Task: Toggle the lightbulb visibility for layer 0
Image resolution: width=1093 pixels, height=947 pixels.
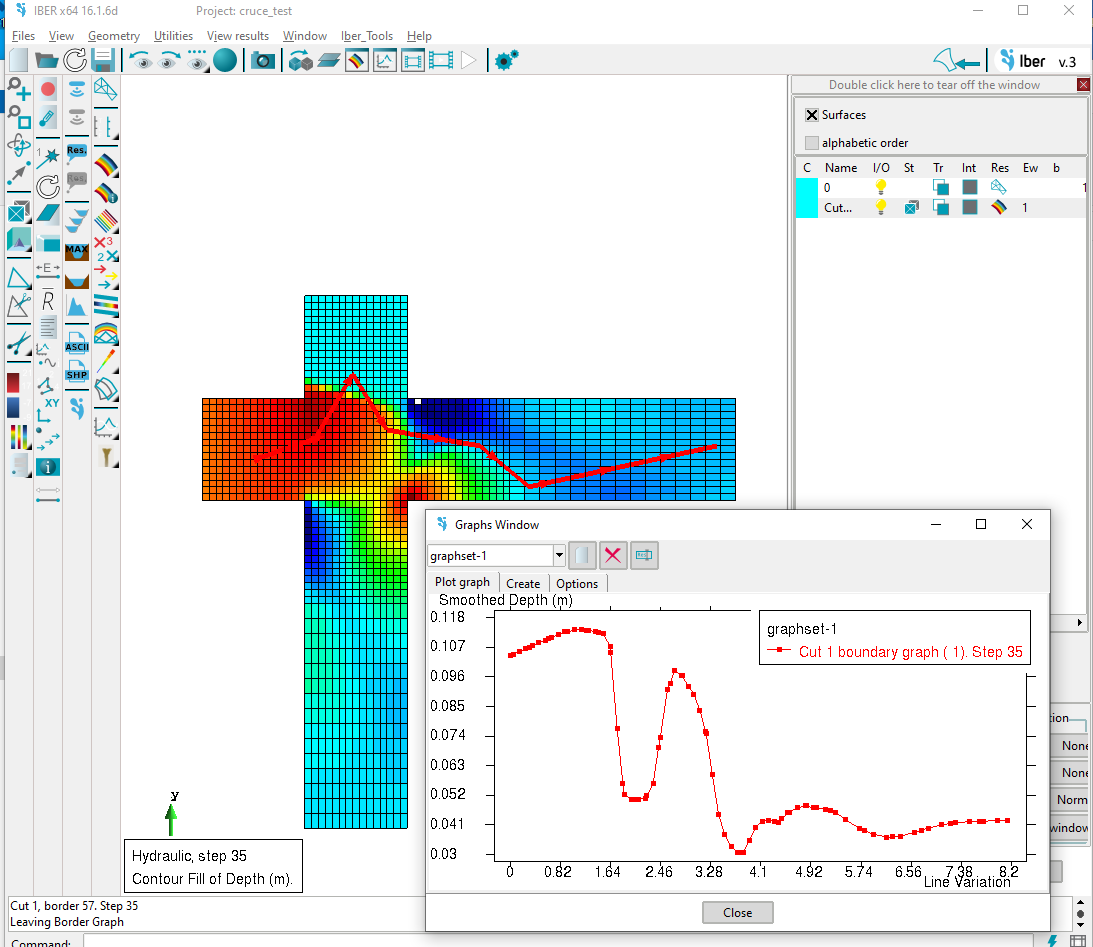Action: click(x=881, y=187)
